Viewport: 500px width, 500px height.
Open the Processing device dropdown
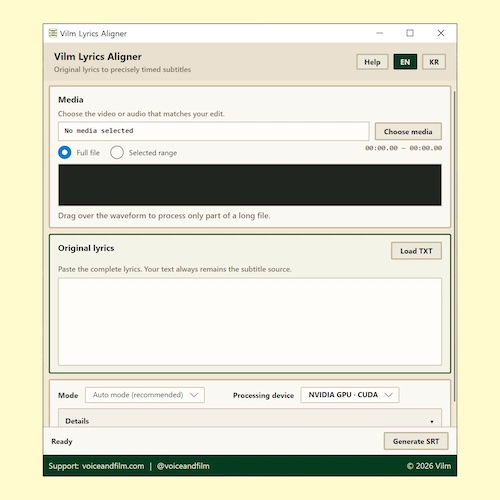[x=350, y=395]
